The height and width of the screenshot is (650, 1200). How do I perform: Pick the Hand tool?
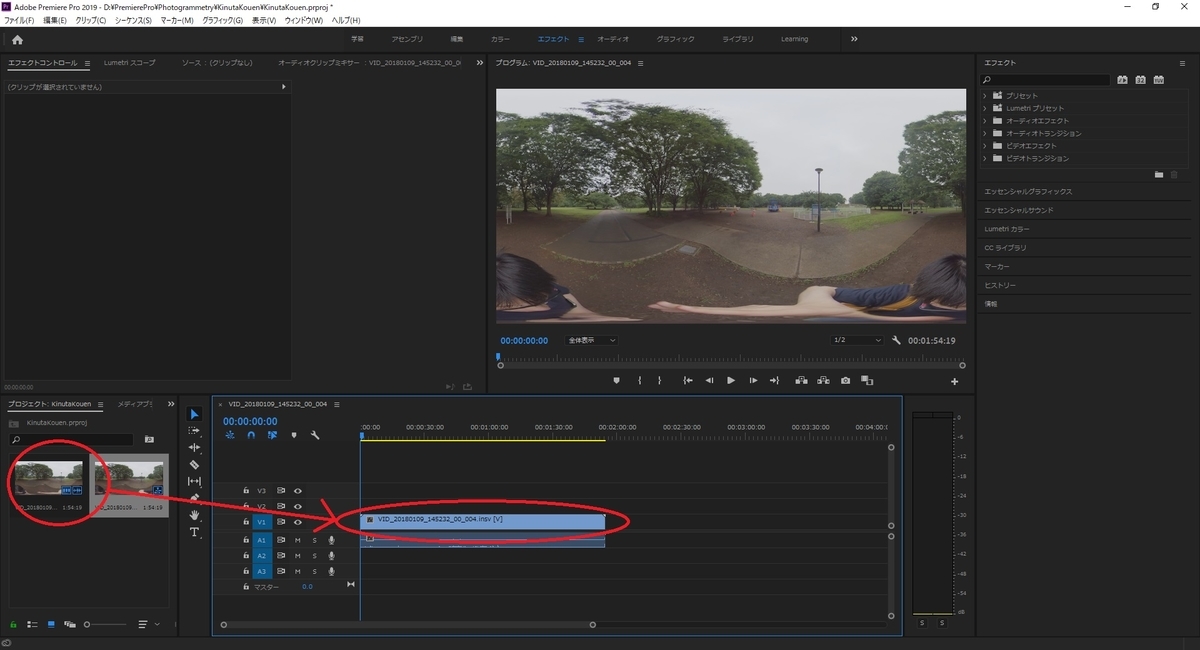click(194, 515)
